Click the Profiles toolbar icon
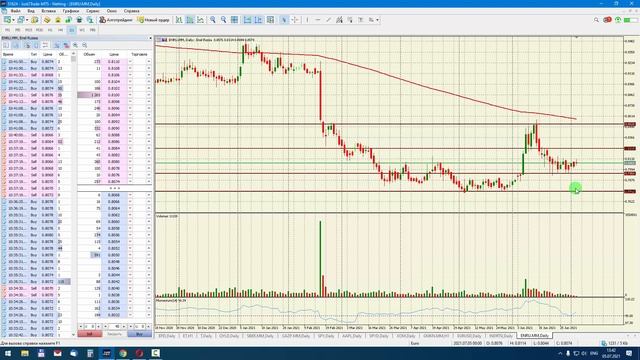Screen dimensions: 640x360 tap(21, 20)
